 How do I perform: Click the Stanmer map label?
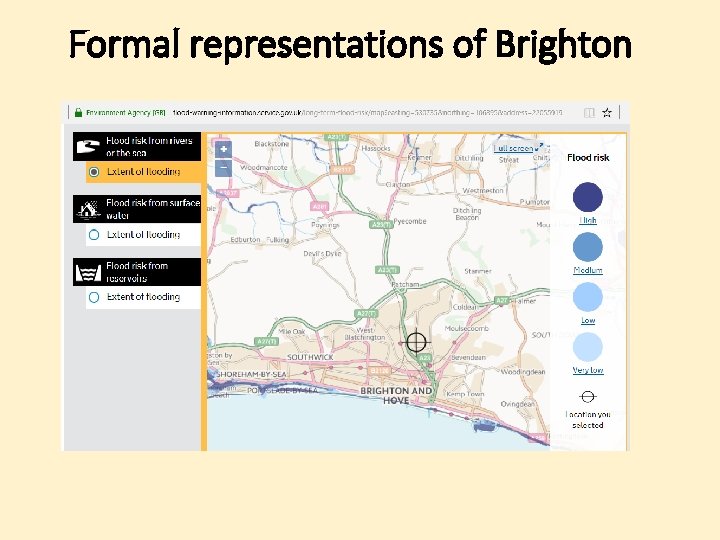click(478, 271)
